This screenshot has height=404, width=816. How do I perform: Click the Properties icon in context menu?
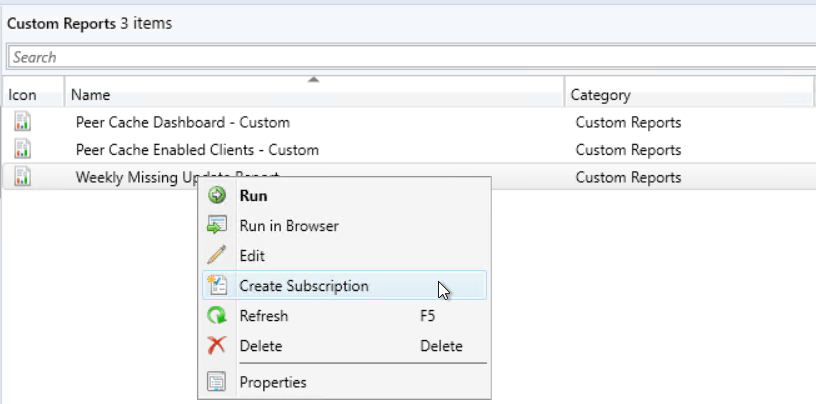(216, 382)
